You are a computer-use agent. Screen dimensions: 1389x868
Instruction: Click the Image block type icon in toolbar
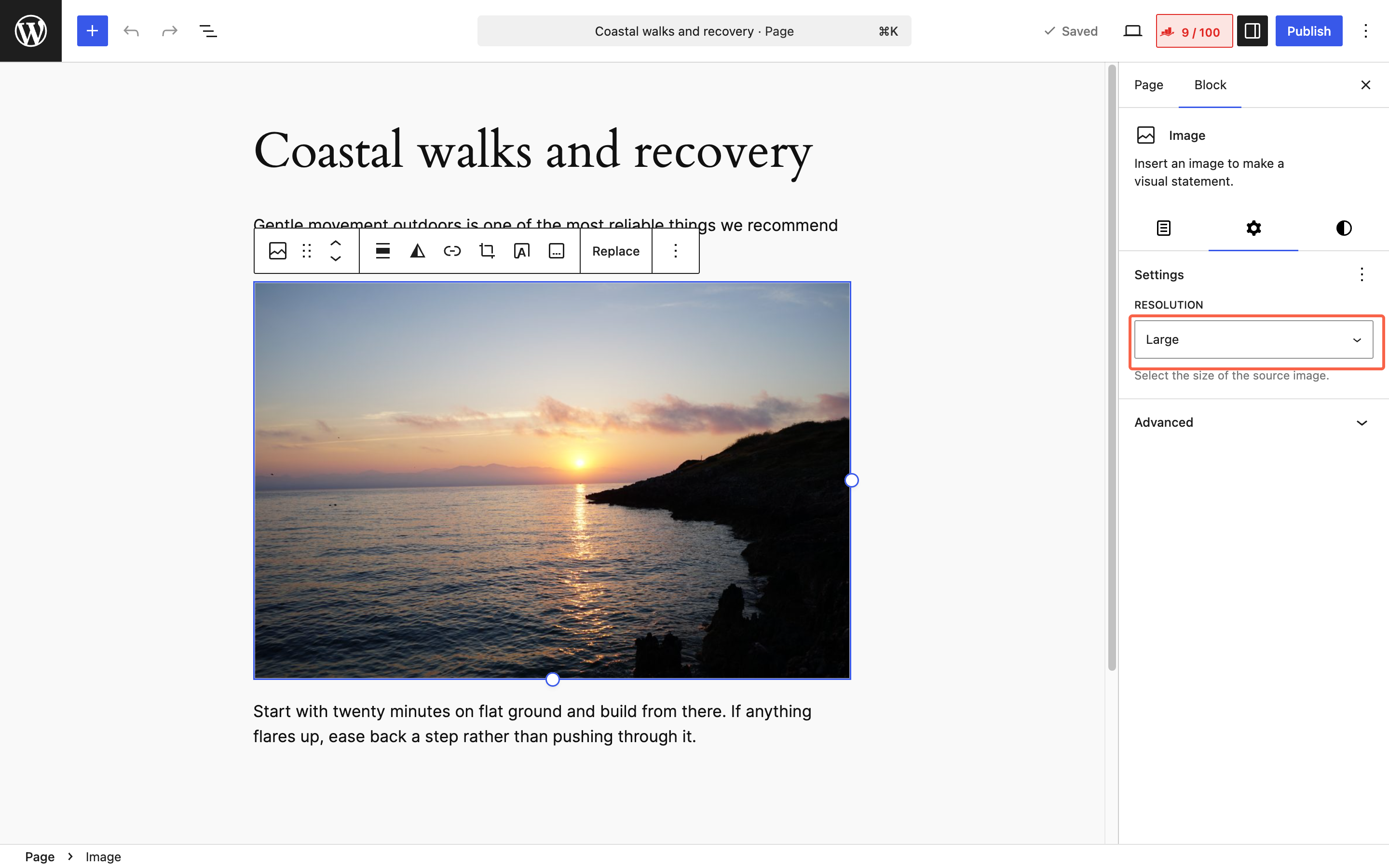pos(278,251)
